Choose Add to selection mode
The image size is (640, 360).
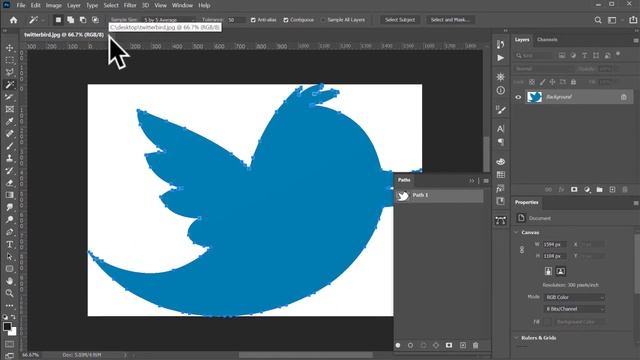(x=71, y=20)
